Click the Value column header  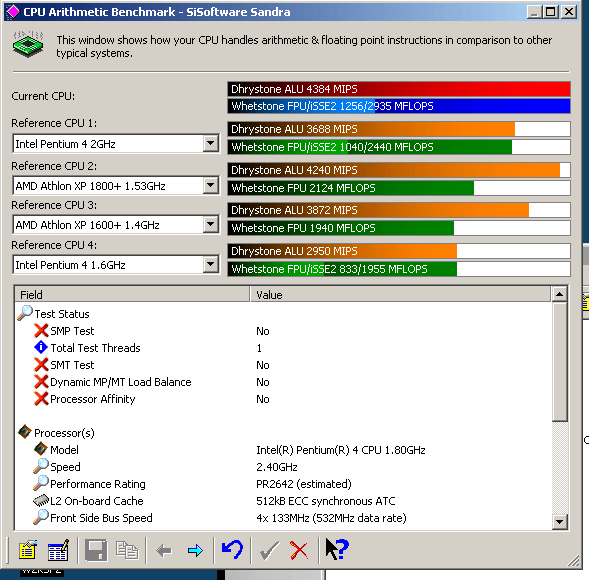[400, 295]
